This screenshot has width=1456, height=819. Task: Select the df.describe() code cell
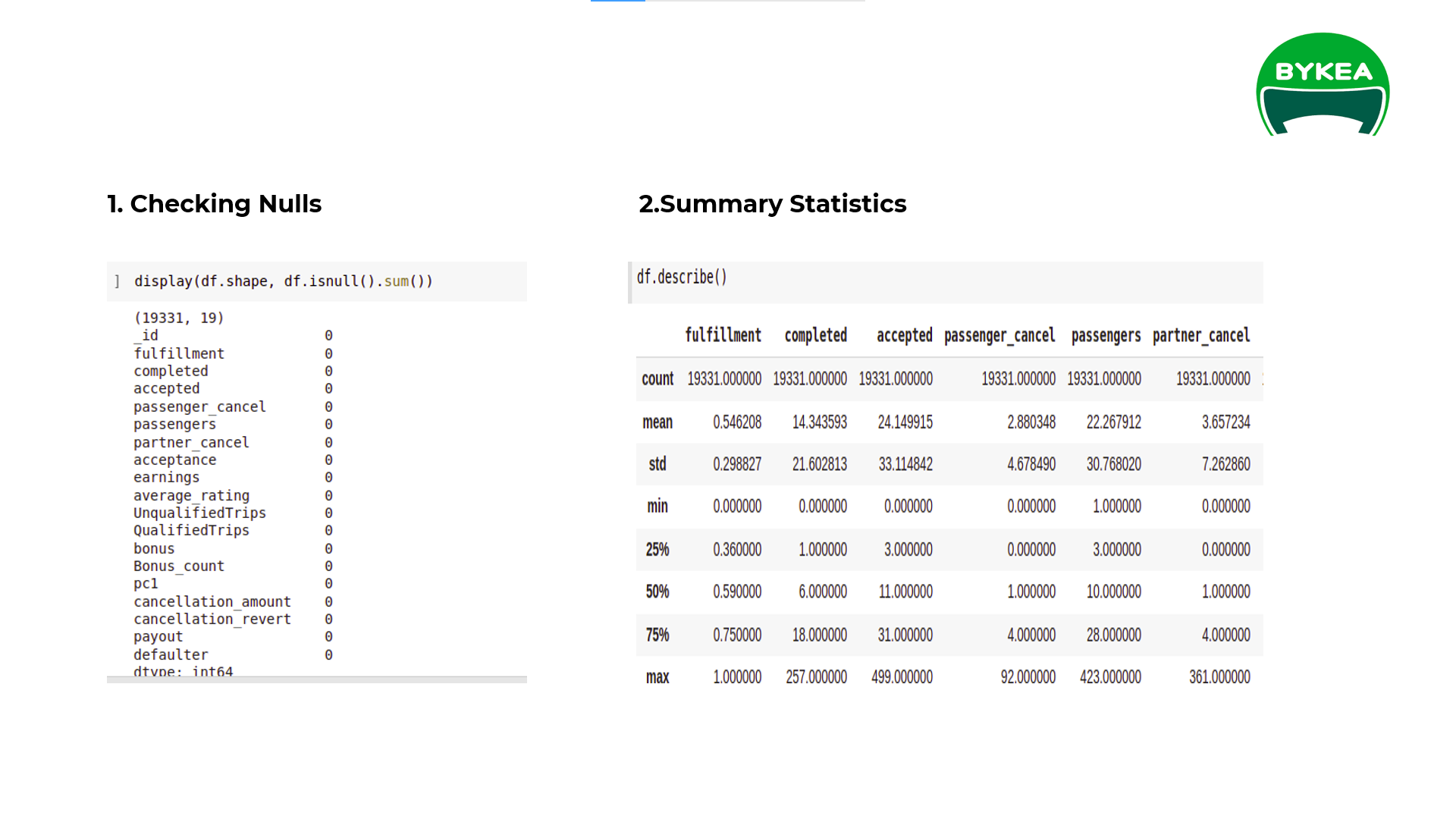click(x=681, y=277)
